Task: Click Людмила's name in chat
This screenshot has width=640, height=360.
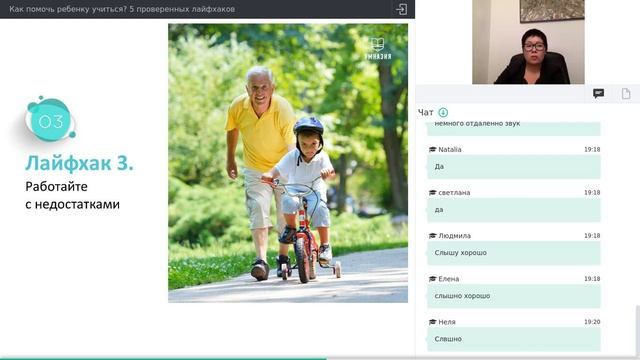Action: (x=455, y=236)
